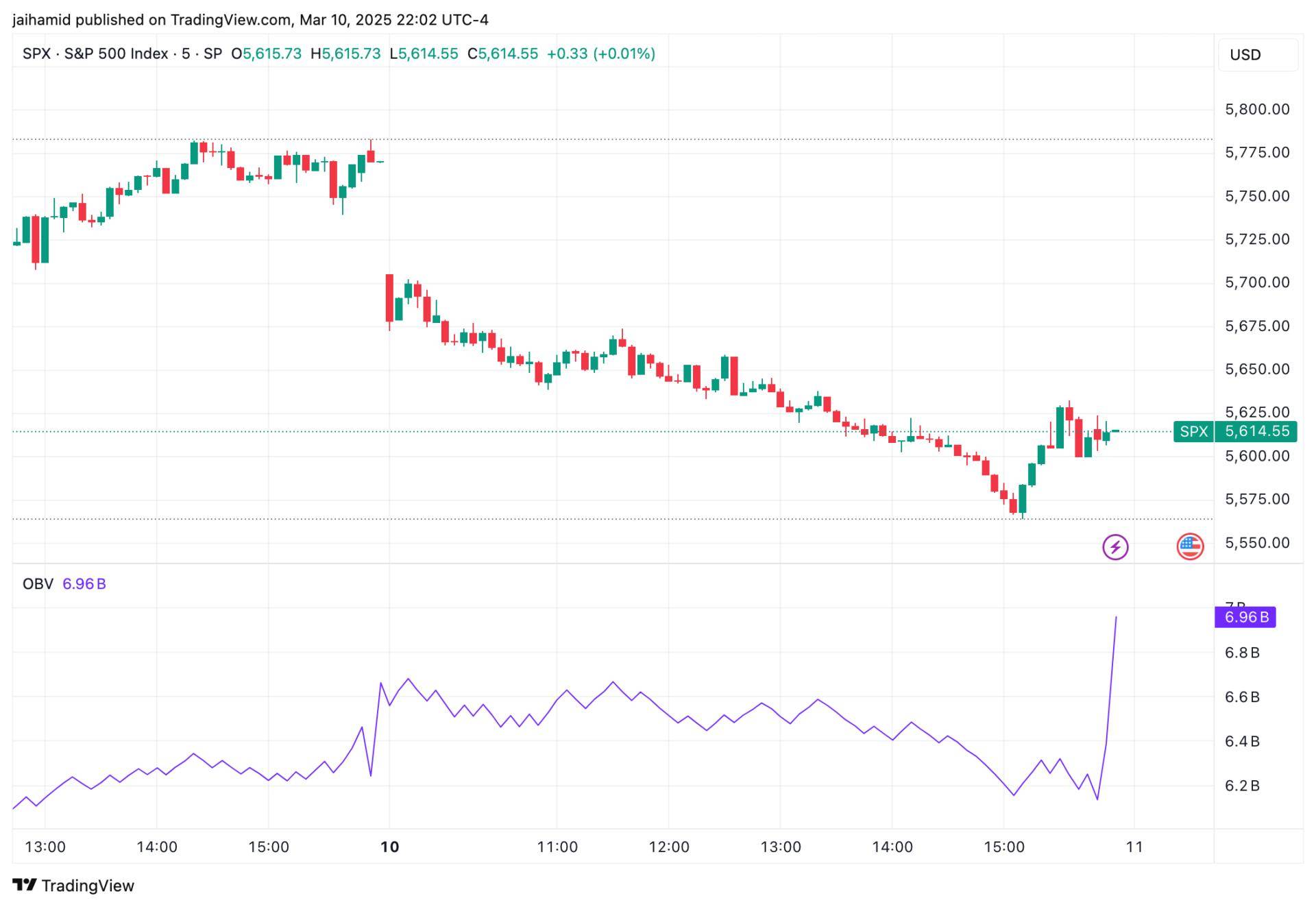Viewport: 1316px width, 907px height.
Task: Click the TradingView logo at bottom
Action: (73, 885)
